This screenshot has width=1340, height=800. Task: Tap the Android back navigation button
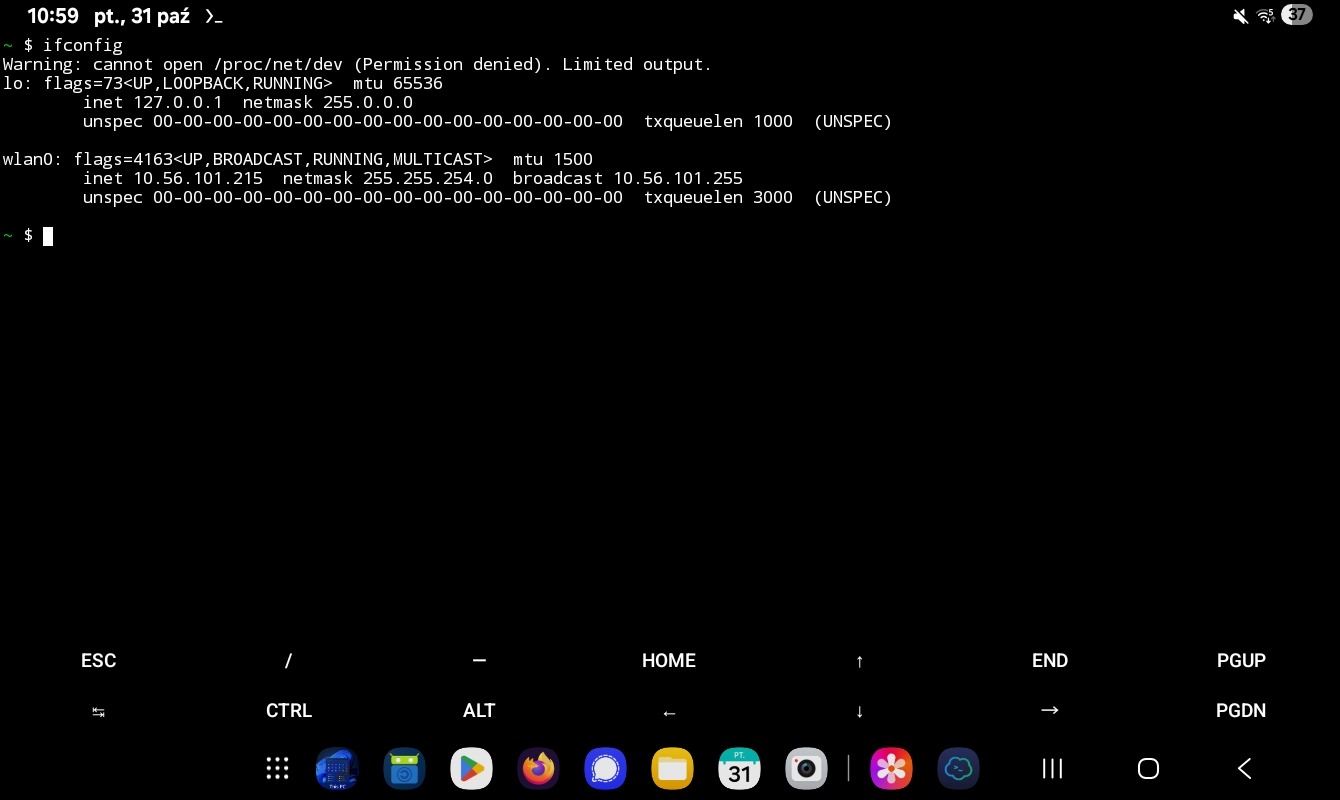tap(1244, 768)
